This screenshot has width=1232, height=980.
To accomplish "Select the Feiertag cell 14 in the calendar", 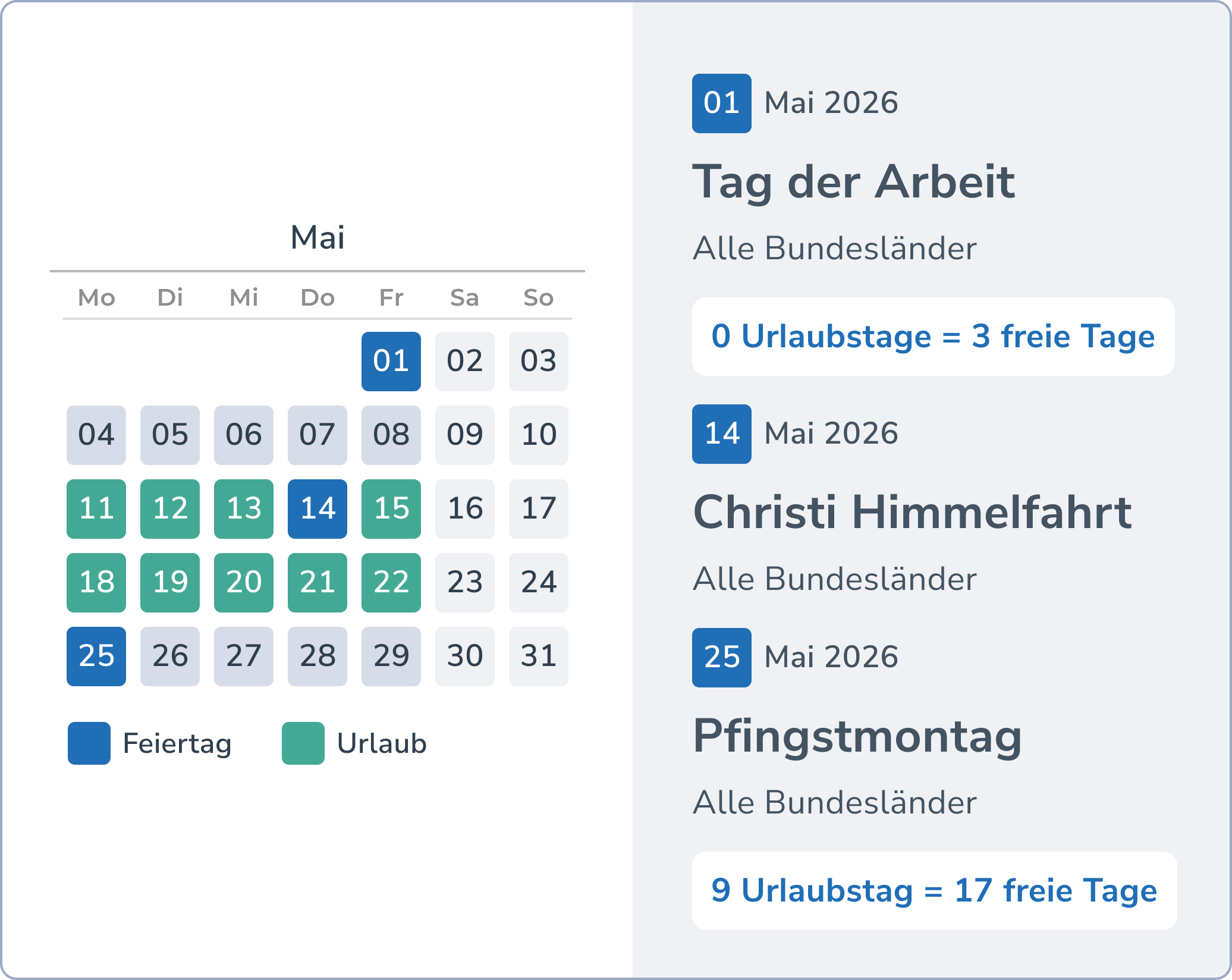I will tap(317, 508).
